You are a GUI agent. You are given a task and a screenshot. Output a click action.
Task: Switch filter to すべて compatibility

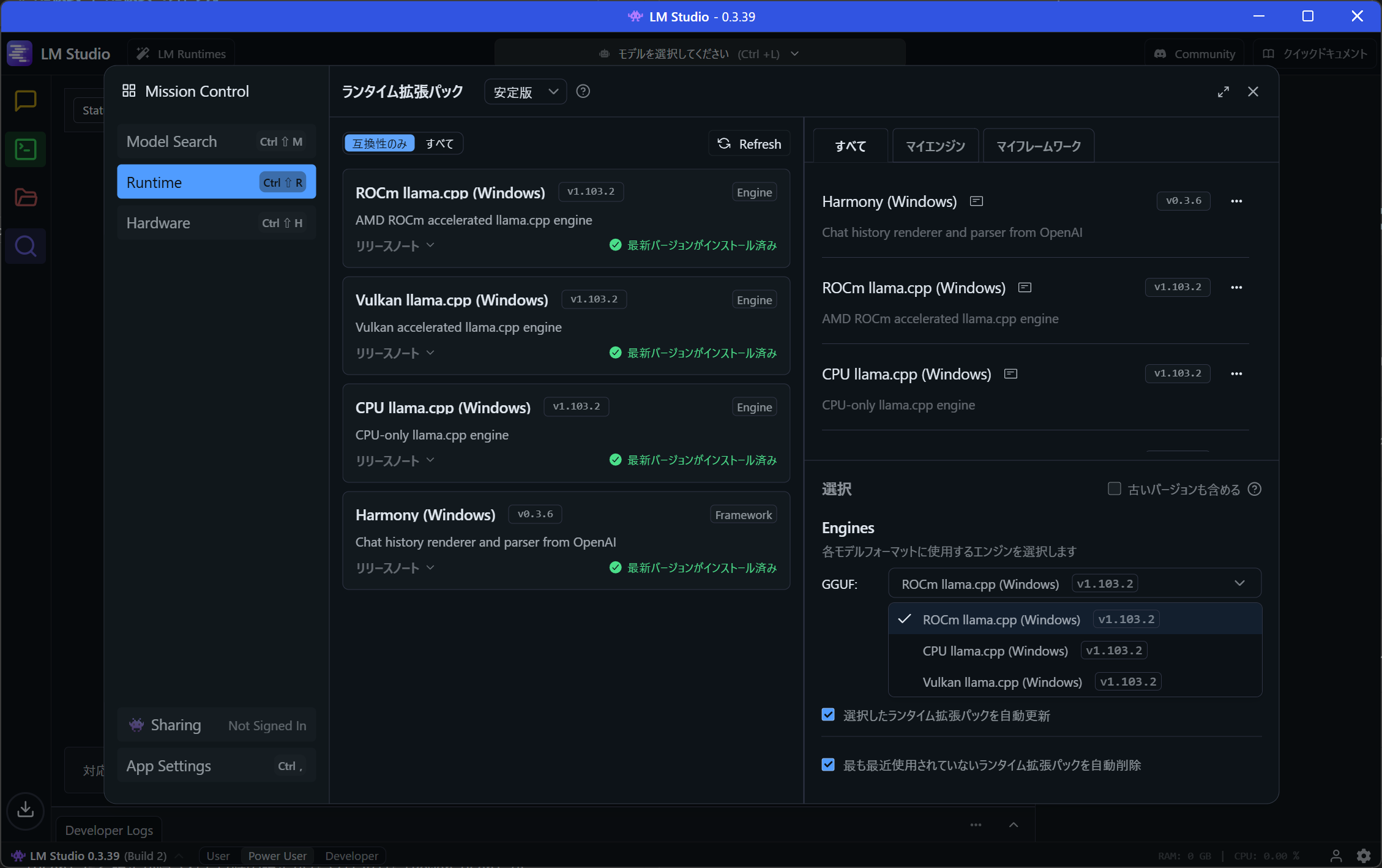[x=439, y=144]
